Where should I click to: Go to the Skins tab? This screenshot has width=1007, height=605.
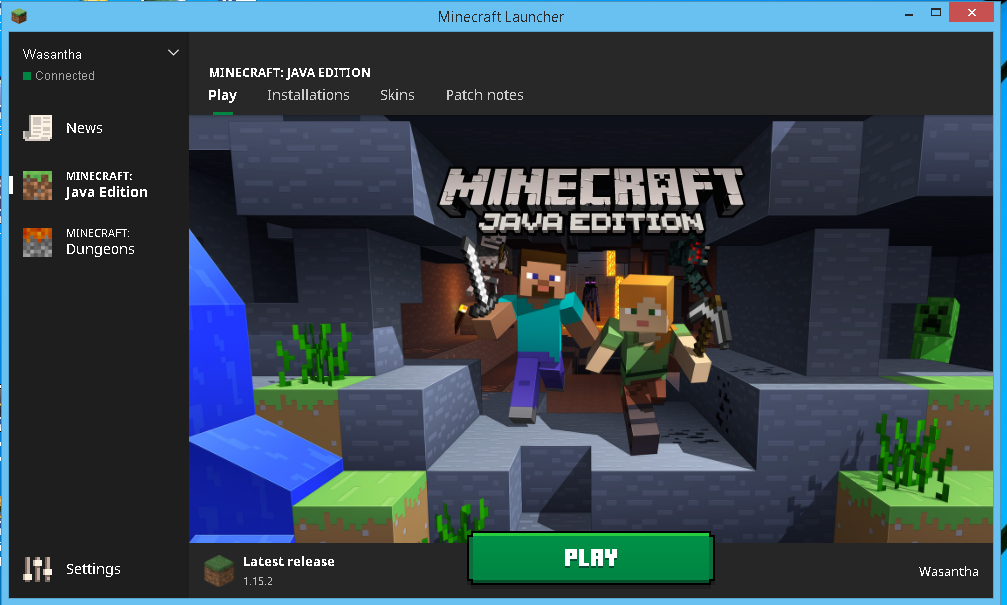(x=397, y=95)
